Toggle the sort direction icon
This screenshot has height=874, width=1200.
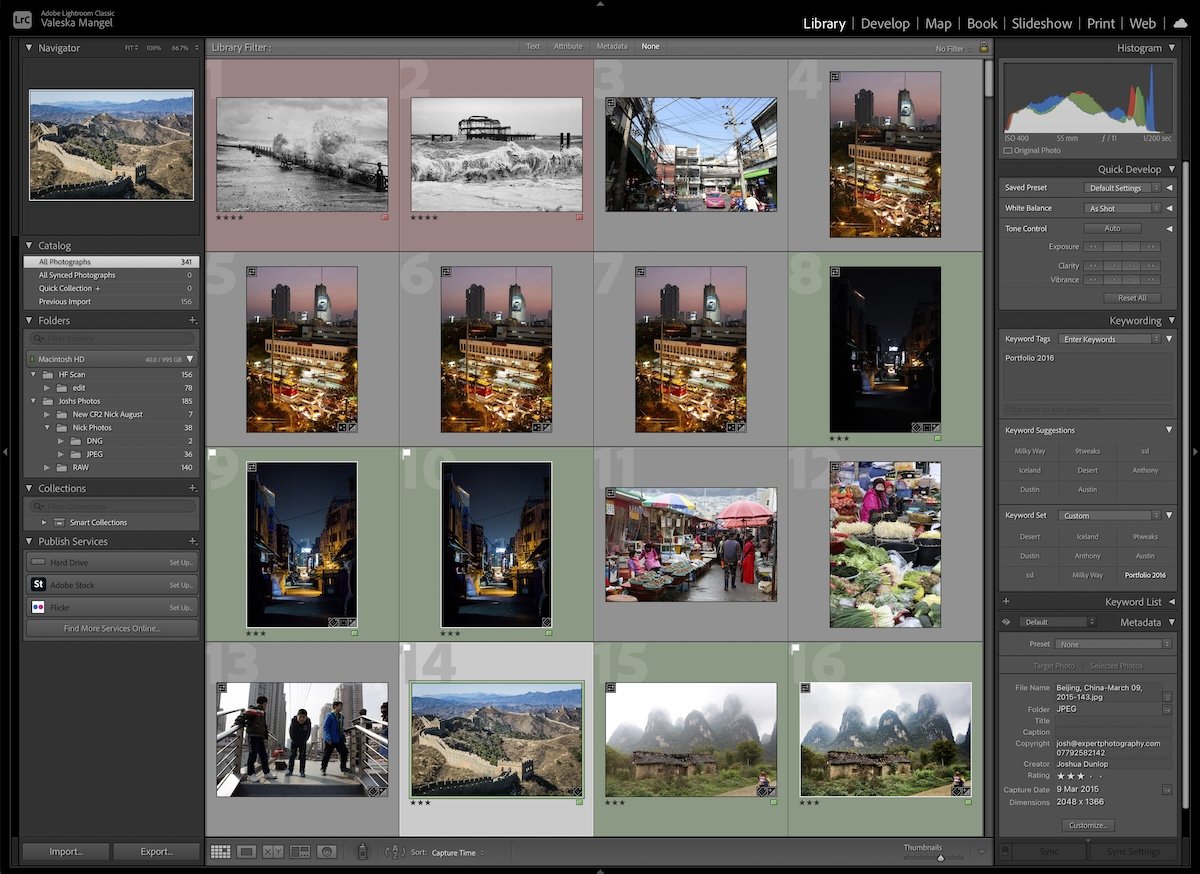click(x=393, y=852)
